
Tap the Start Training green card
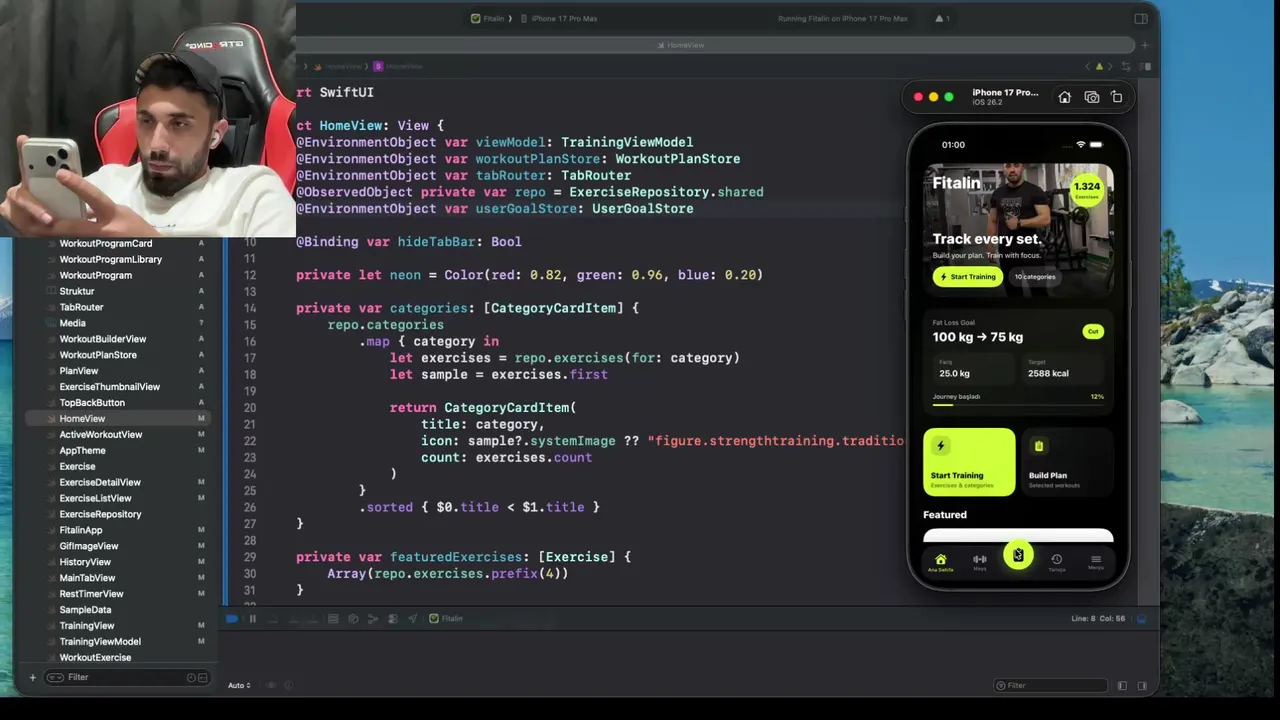click(969, 462)
